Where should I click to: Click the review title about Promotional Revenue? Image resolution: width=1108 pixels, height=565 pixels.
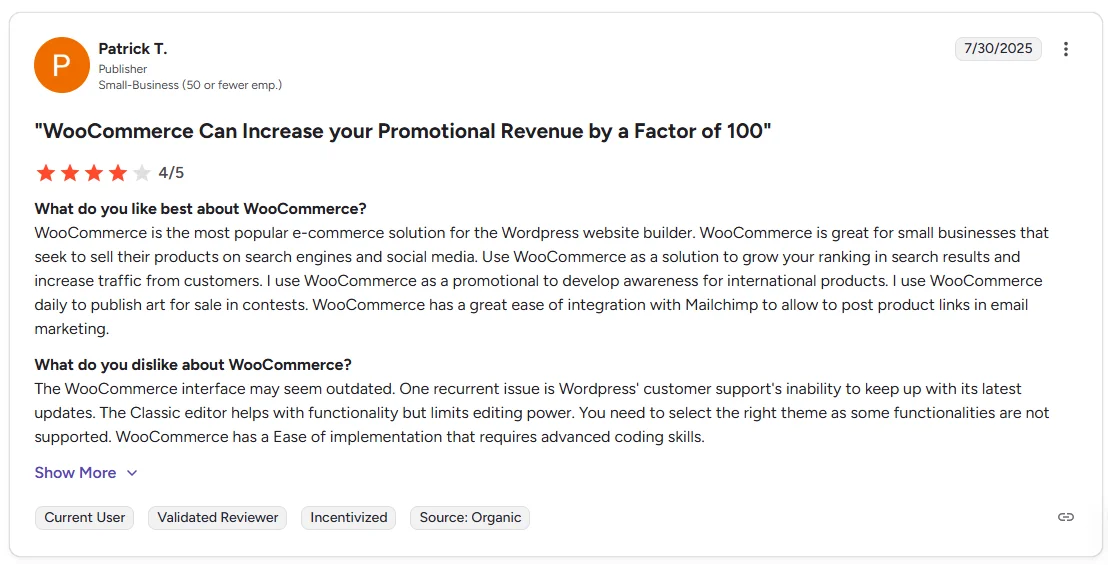[x=403, y=131]
